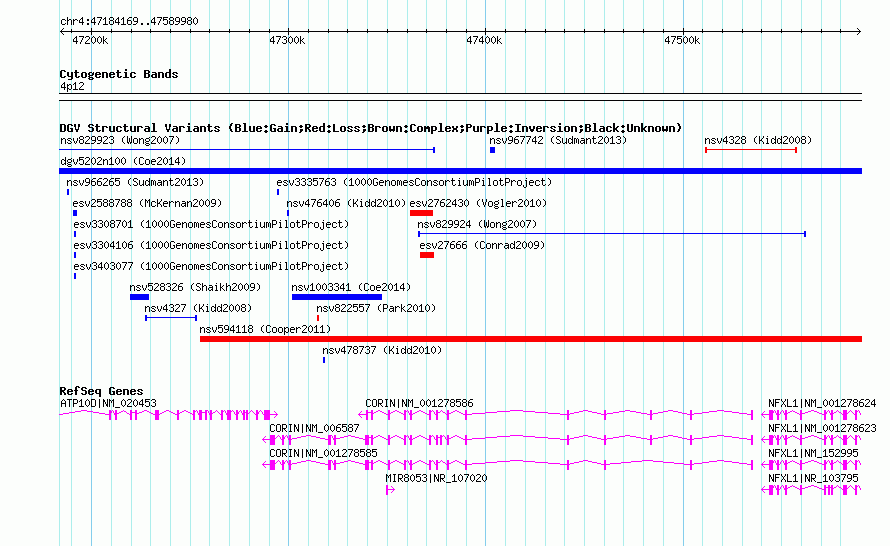Open the NFXL1|NM_152995 transcript label
The height and width of the screenshot is (546, 890).
point(813,453)
